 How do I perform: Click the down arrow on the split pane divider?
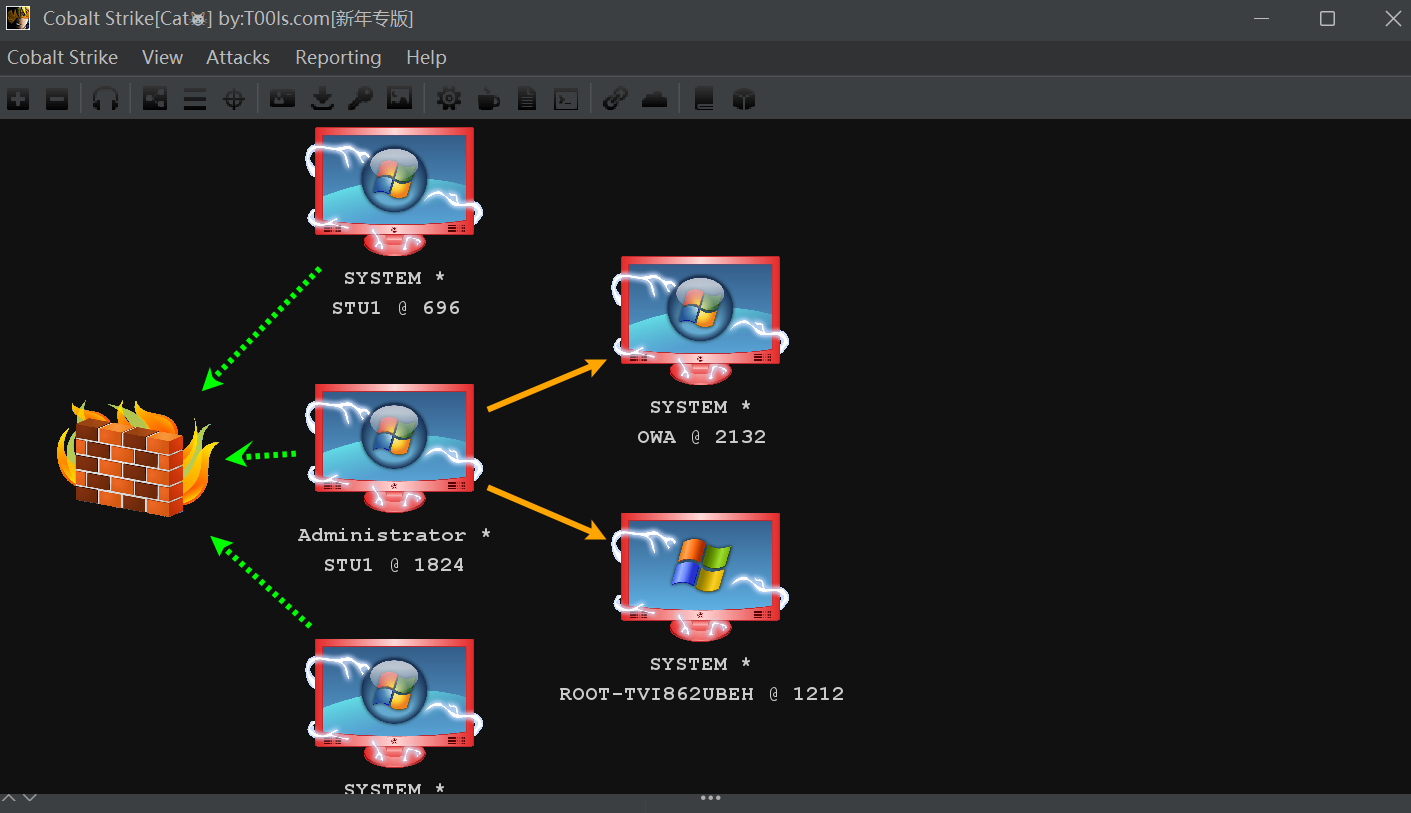tap(30, 797)
